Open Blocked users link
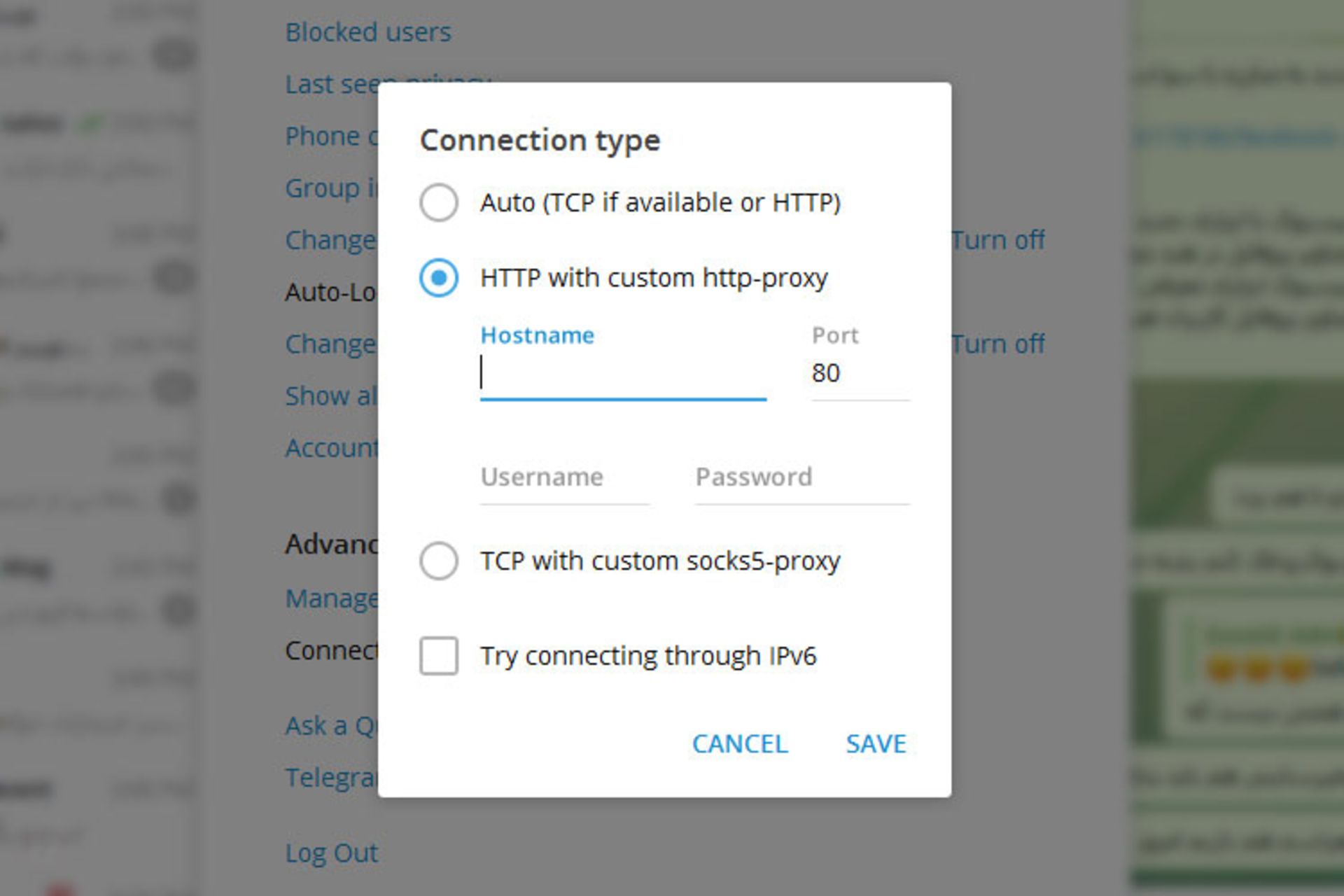This screenshot has width=1344, height=896. click(368, 32)
